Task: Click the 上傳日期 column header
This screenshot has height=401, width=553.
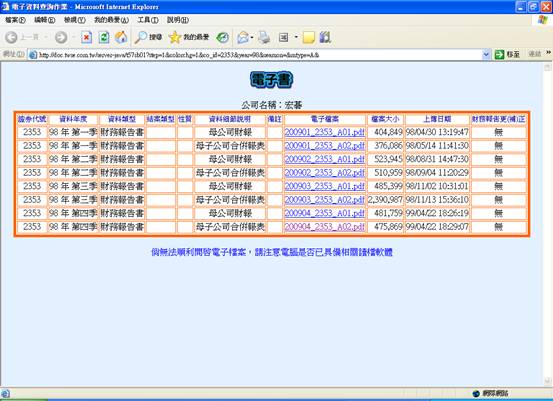Action: (x=437, y=119)
